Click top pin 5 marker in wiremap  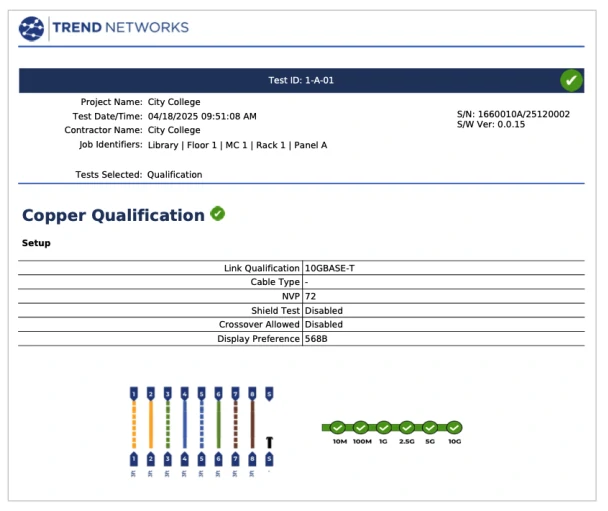(x=202, y=394)
